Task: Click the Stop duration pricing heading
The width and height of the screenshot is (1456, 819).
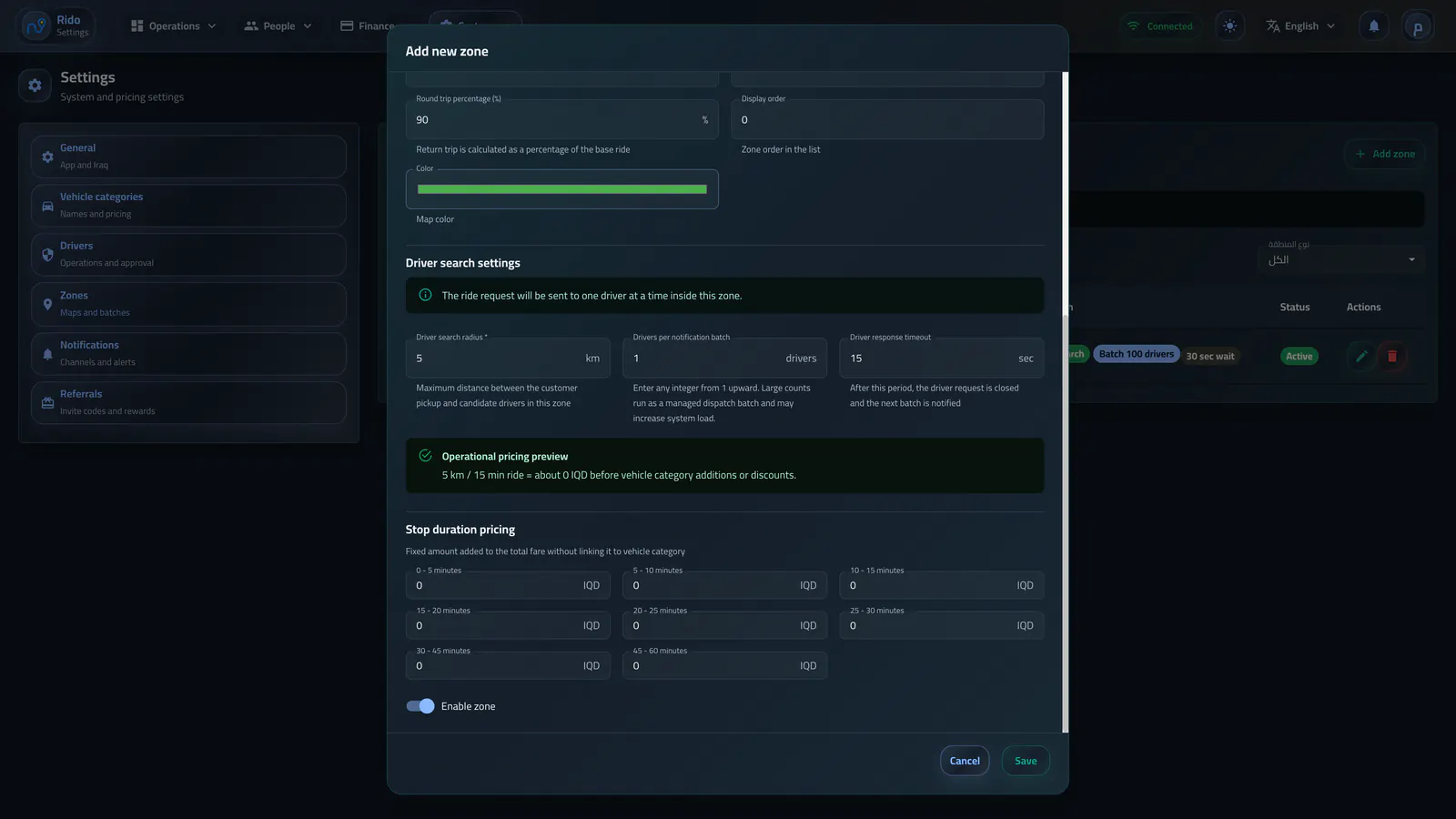Action: click(460, 530)
